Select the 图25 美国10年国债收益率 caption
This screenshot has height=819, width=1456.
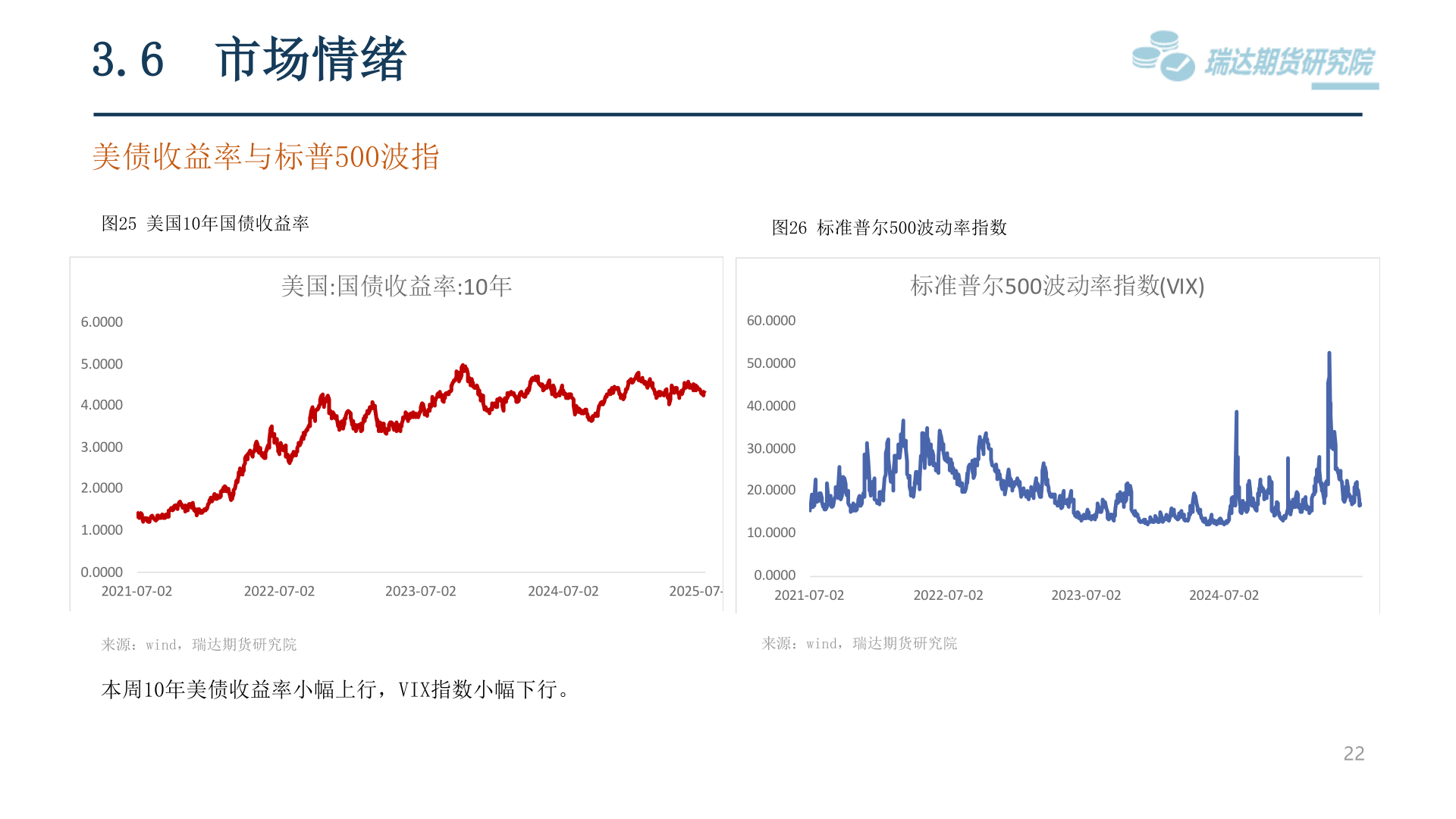206,224
